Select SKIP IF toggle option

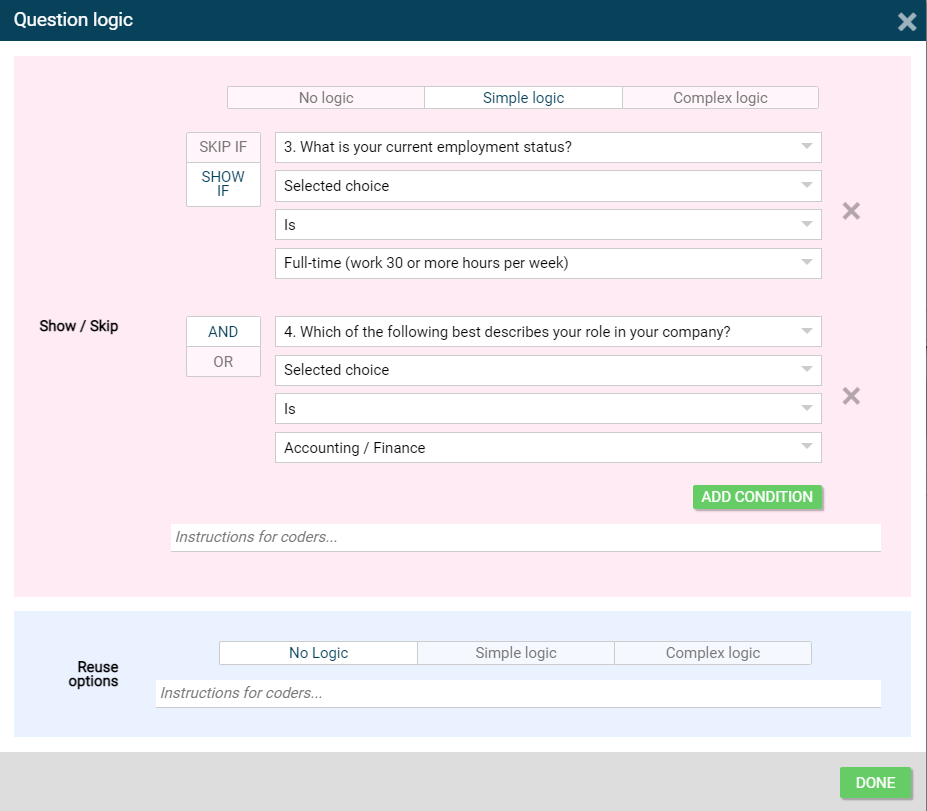coord(223,147)
